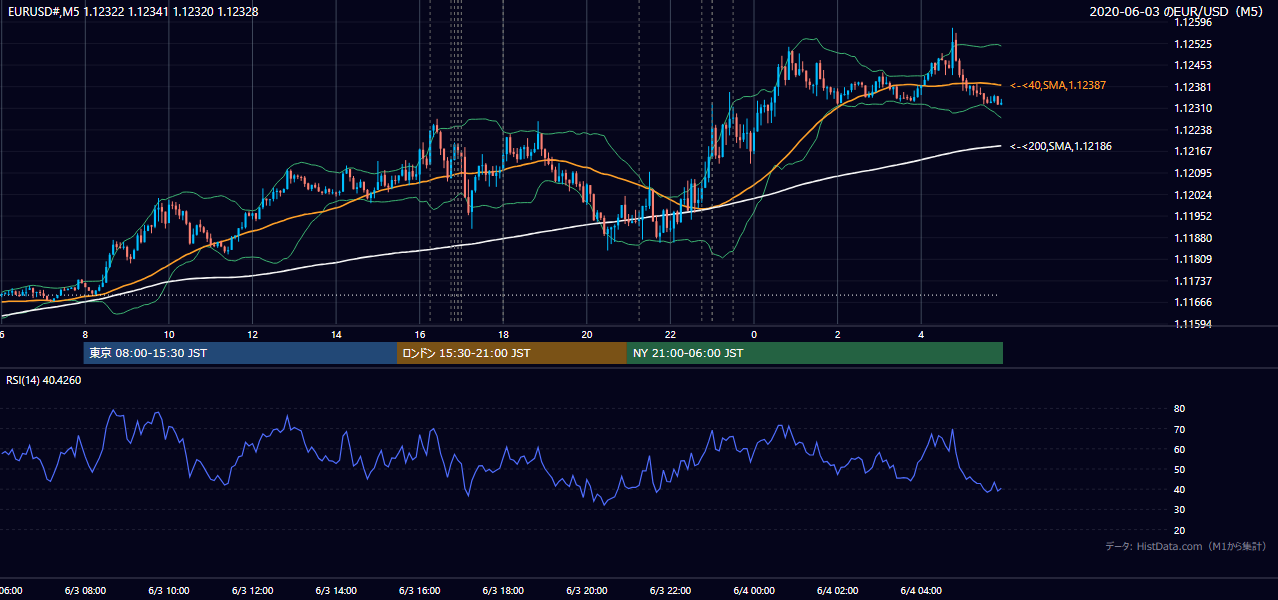
Task: Click the 40 SMA label 1.12387
Action: pos(1057,86)
